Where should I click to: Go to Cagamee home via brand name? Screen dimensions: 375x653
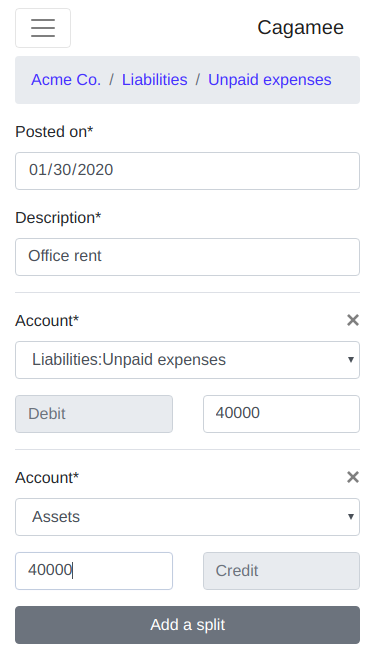pos(300,28)
